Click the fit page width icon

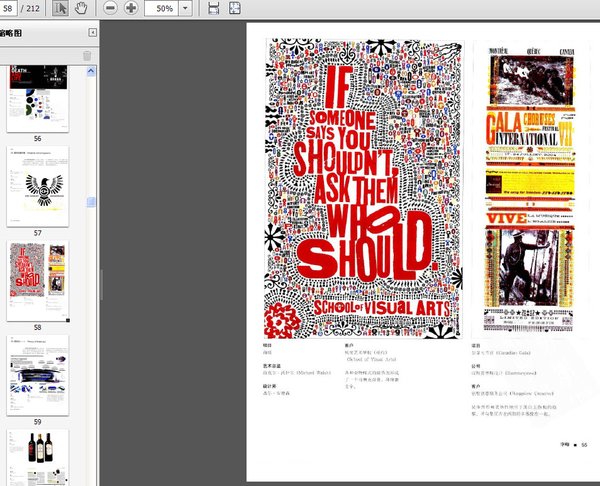coord(212,8)
